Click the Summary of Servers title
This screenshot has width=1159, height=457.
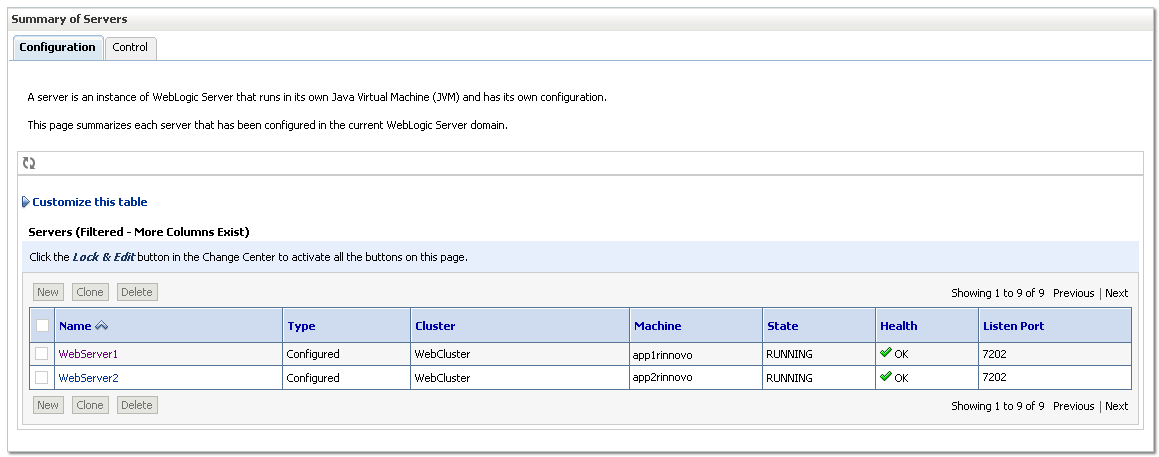pos(69,19)
